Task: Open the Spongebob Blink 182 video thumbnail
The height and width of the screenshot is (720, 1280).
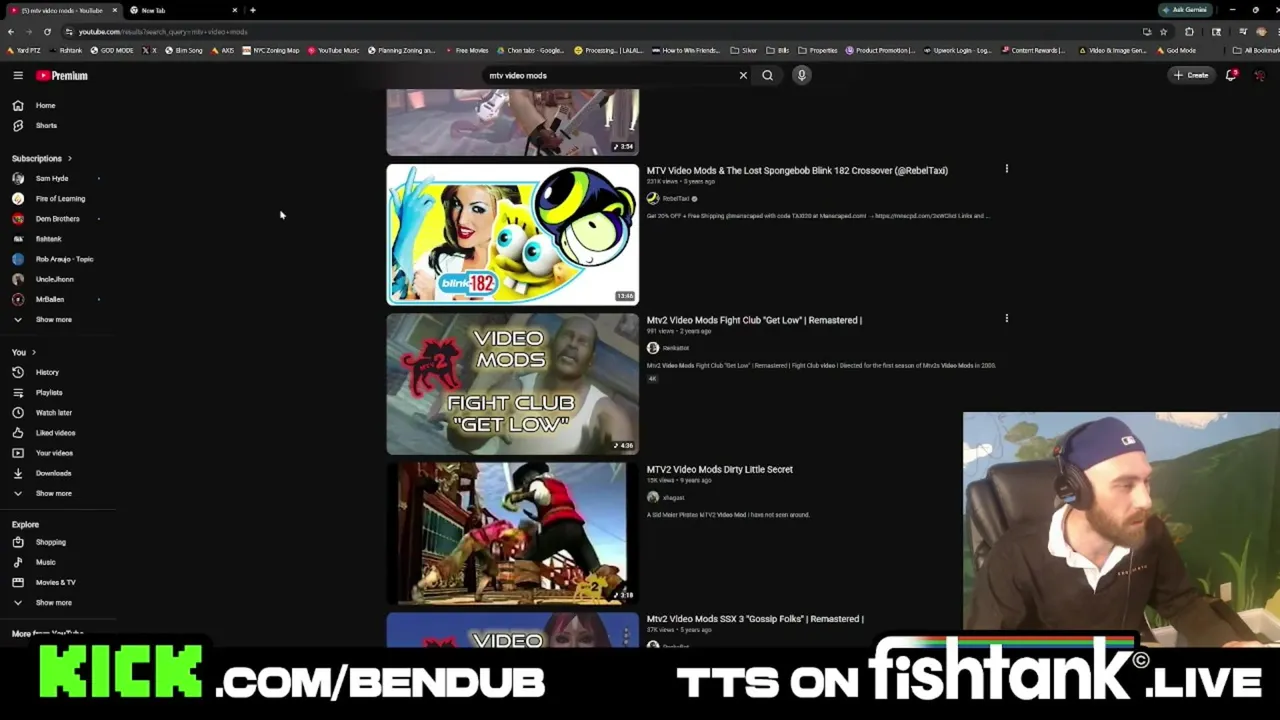Action: [x=512, y=234]
